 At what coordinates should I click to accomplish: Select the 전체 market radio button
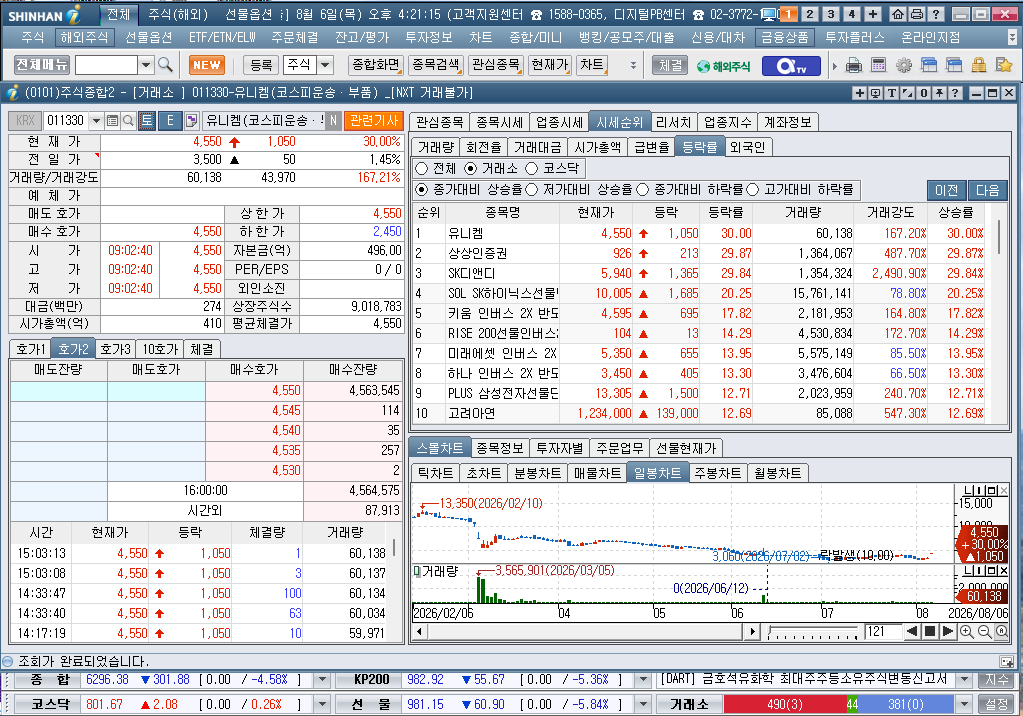[421, 168]
